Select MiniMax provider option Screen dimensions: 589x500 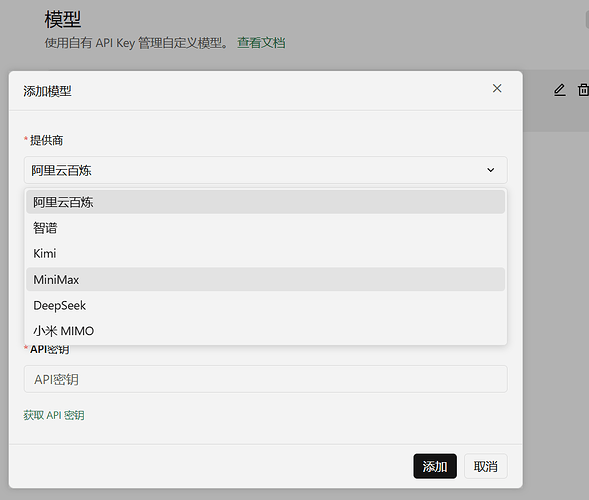point(266,279)
